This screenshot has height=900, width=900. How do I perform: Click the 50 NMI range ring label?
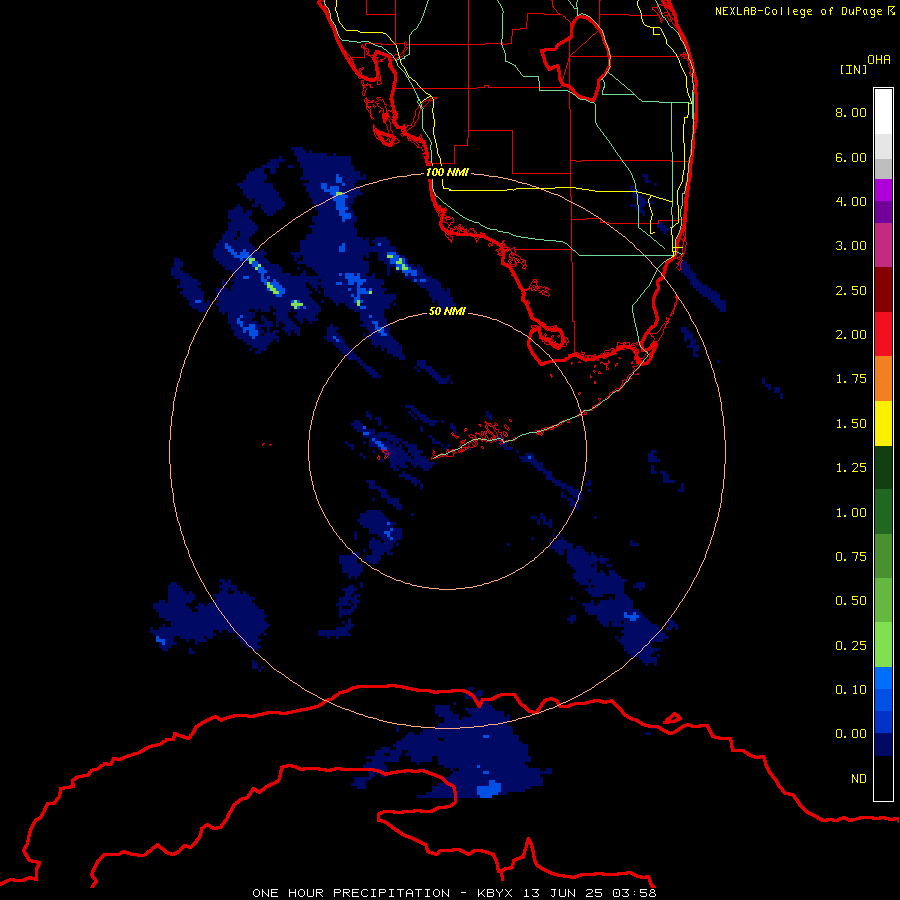447,311
